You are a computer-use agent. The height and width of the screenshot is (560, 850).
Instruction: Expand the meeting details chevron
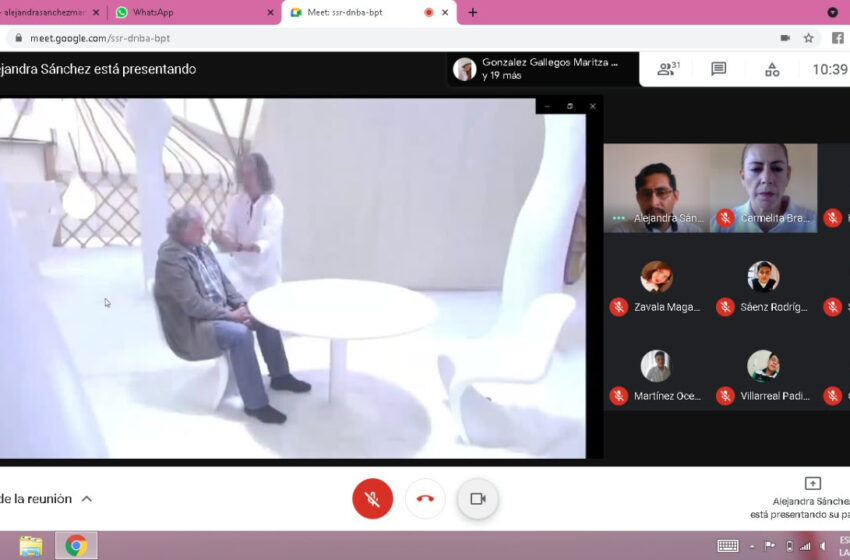[87, 499]
